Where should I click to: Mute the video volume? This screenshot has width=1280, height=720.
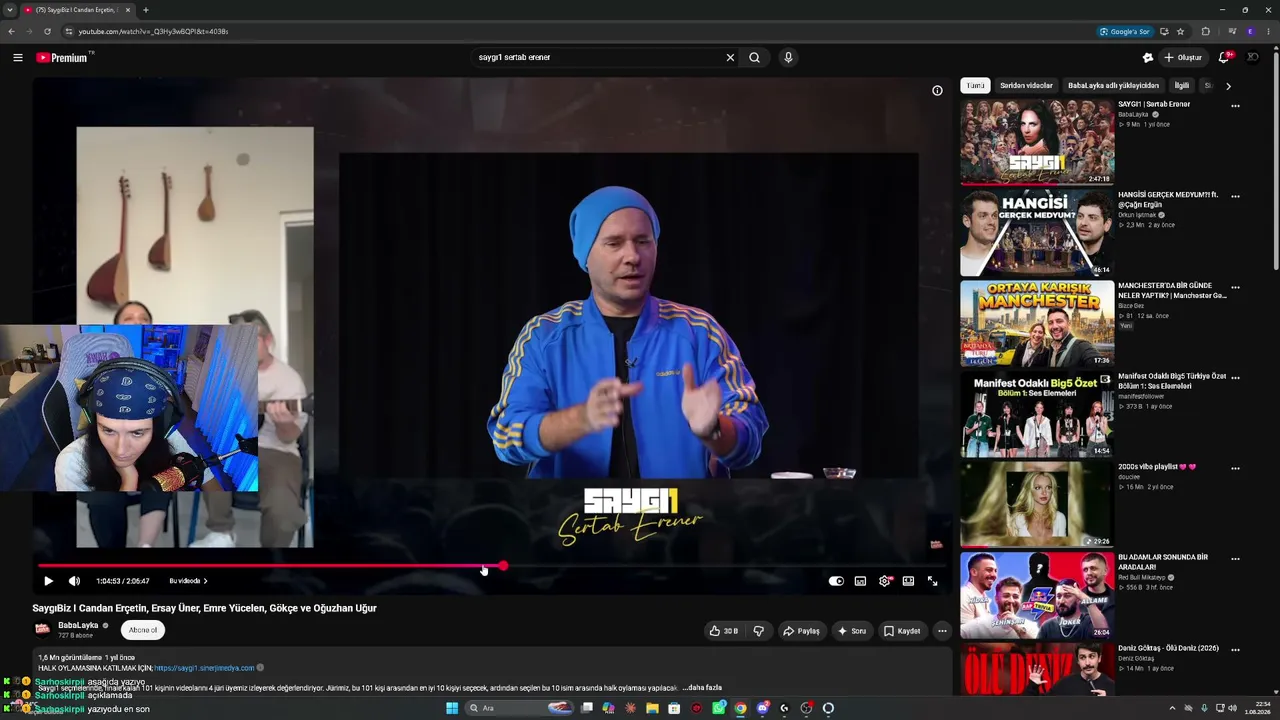[x=74, y=581]
